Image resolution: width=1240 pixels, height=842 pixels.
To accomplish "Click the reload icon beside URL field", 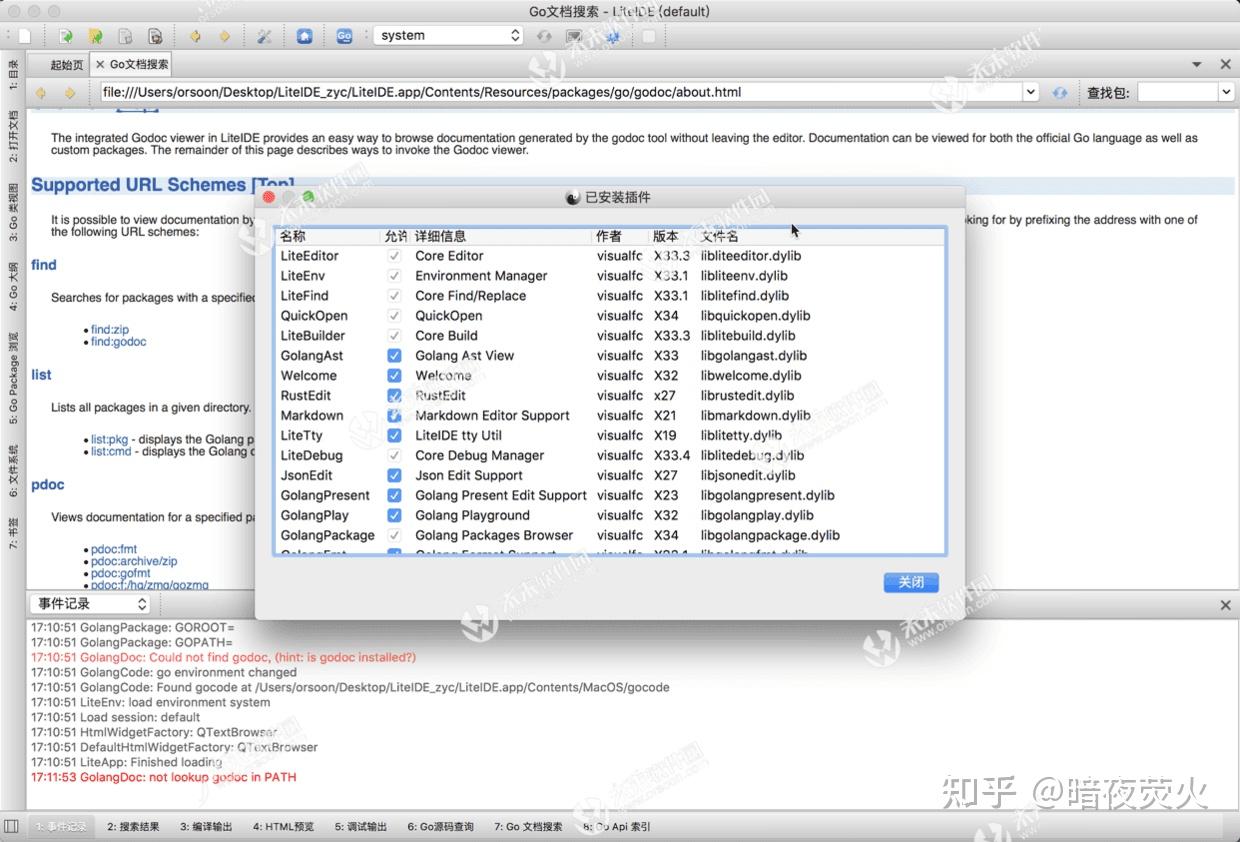I will [x=1060, y=93].
